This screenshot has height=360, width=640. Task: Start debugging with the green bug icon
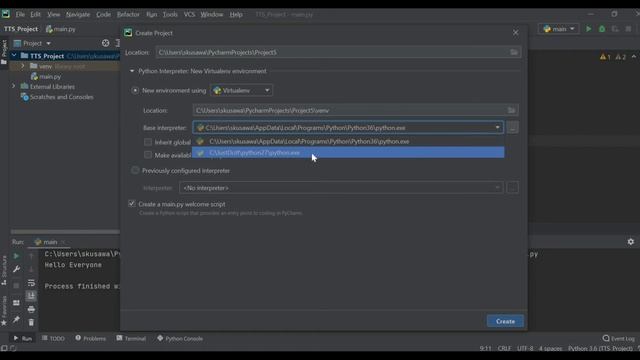pyautogui.click(x=602, y=29)
